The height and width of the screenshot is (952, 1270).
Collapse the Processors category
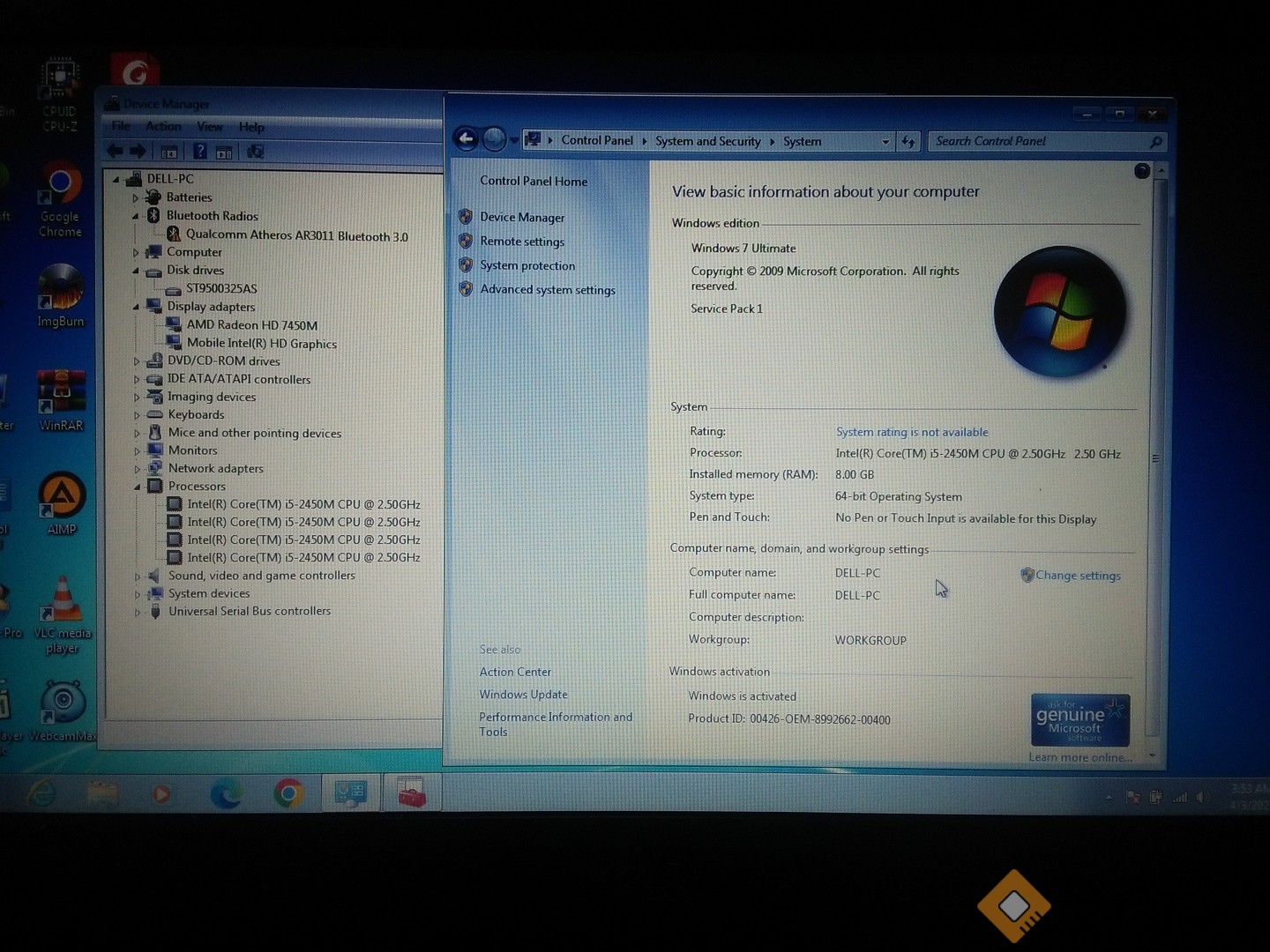point(137,487)
